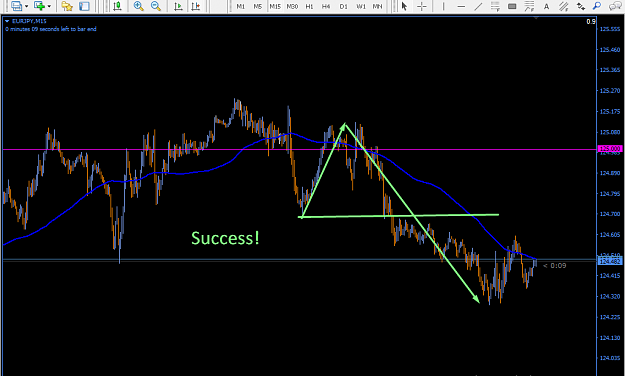Select the Fibonacci curve lines tool
Viewport: 625px width, 376px height.
pos(529,6)
